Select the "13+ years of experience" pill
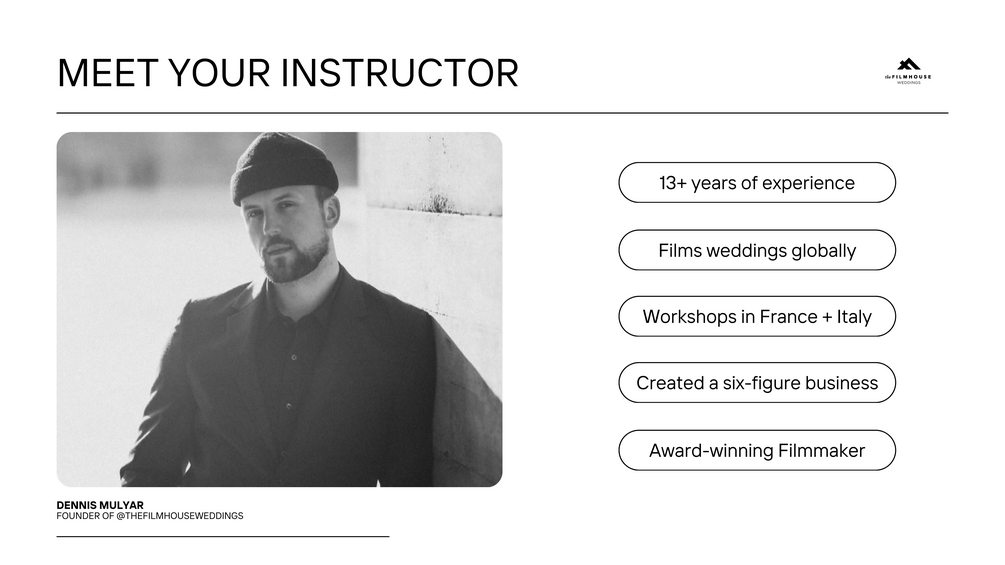Screen dimensions: 1005x565 click(x=757, y=183)
